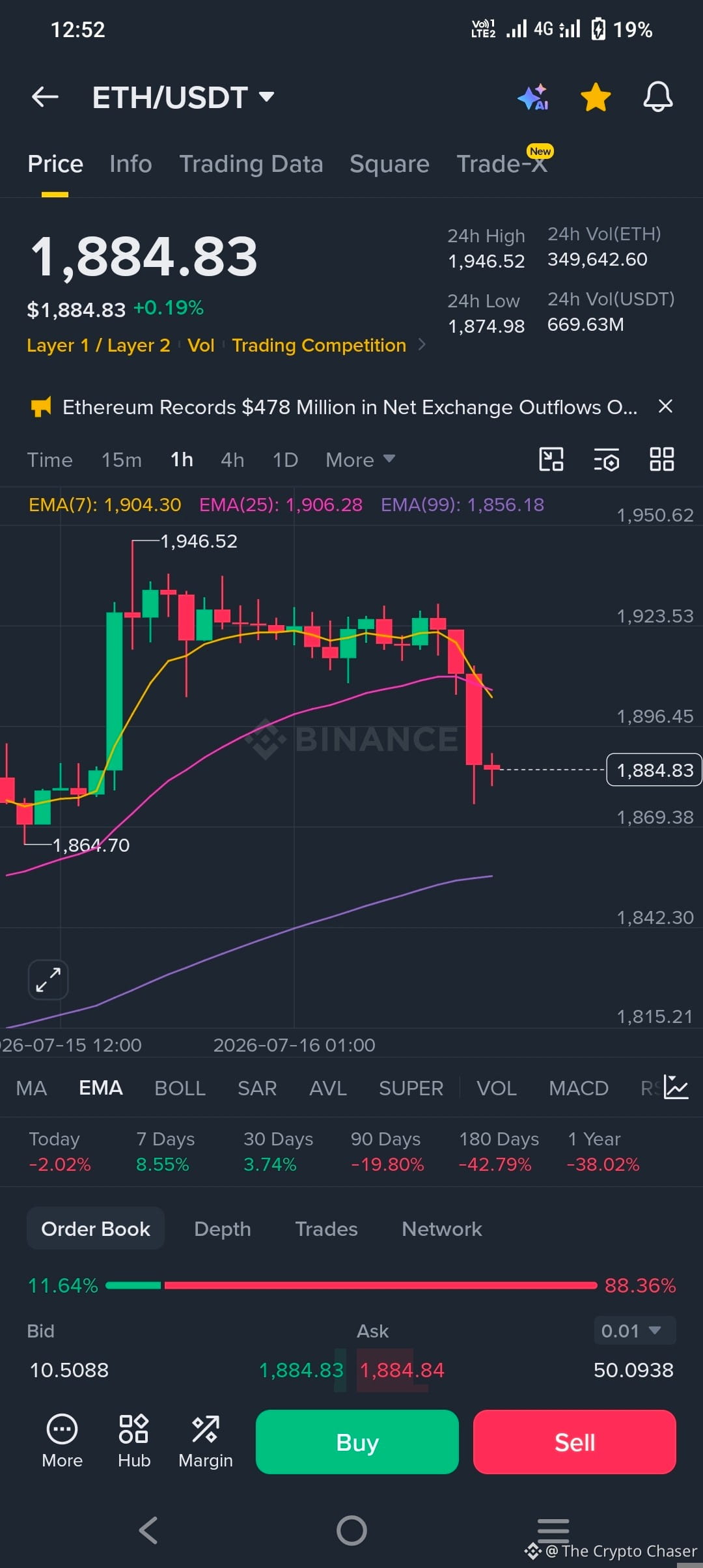Open the AI sparkle assistant icon
This screenshot has height=1568, width=703.
pos(533,97)
